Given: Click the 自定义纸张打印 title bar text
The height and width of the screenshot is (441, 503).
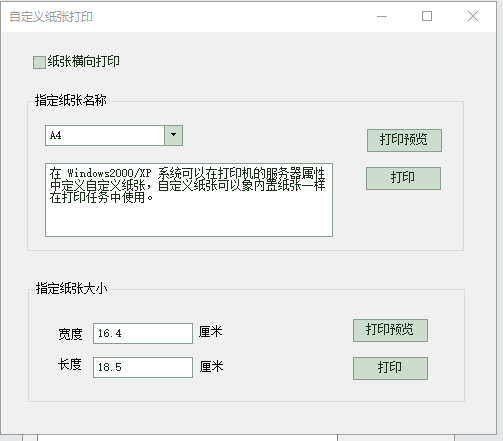Looking at the screenshot, I should 51,17.
